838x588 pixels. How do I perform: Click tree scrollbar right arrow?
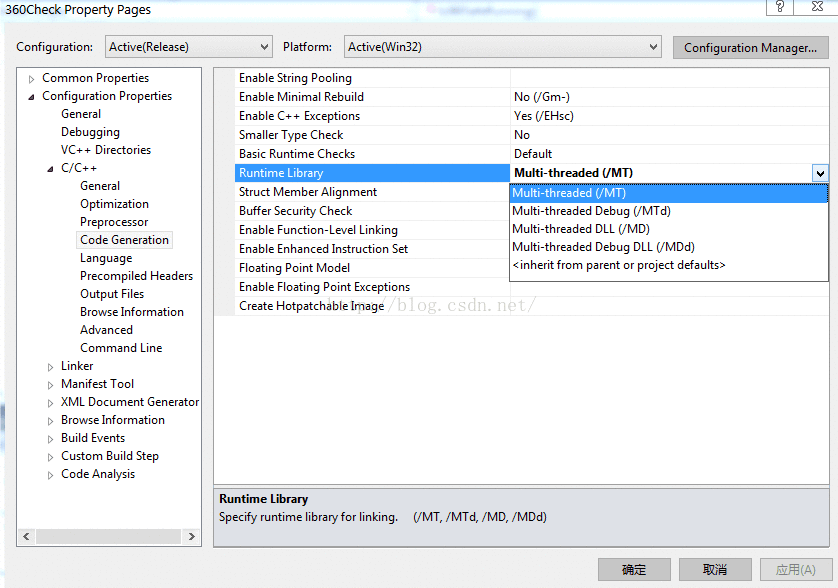191,536
